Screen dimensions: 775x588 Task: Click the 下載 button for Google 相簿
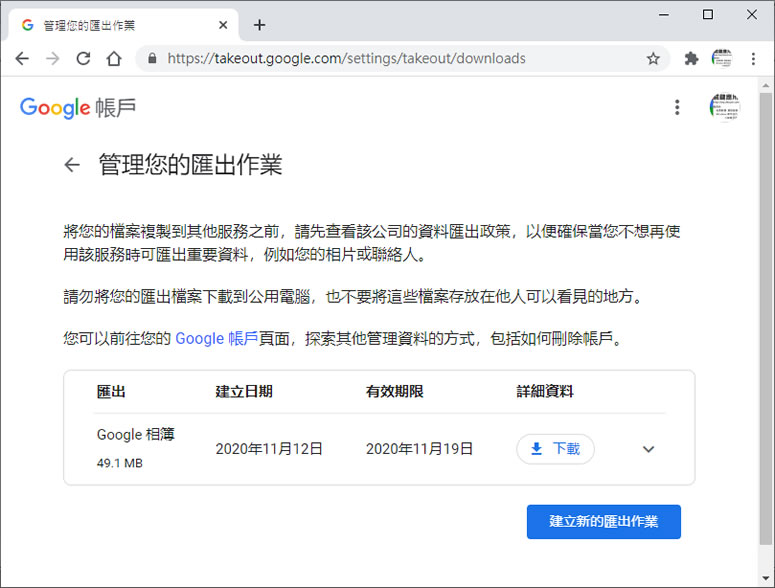click(556, 449)
